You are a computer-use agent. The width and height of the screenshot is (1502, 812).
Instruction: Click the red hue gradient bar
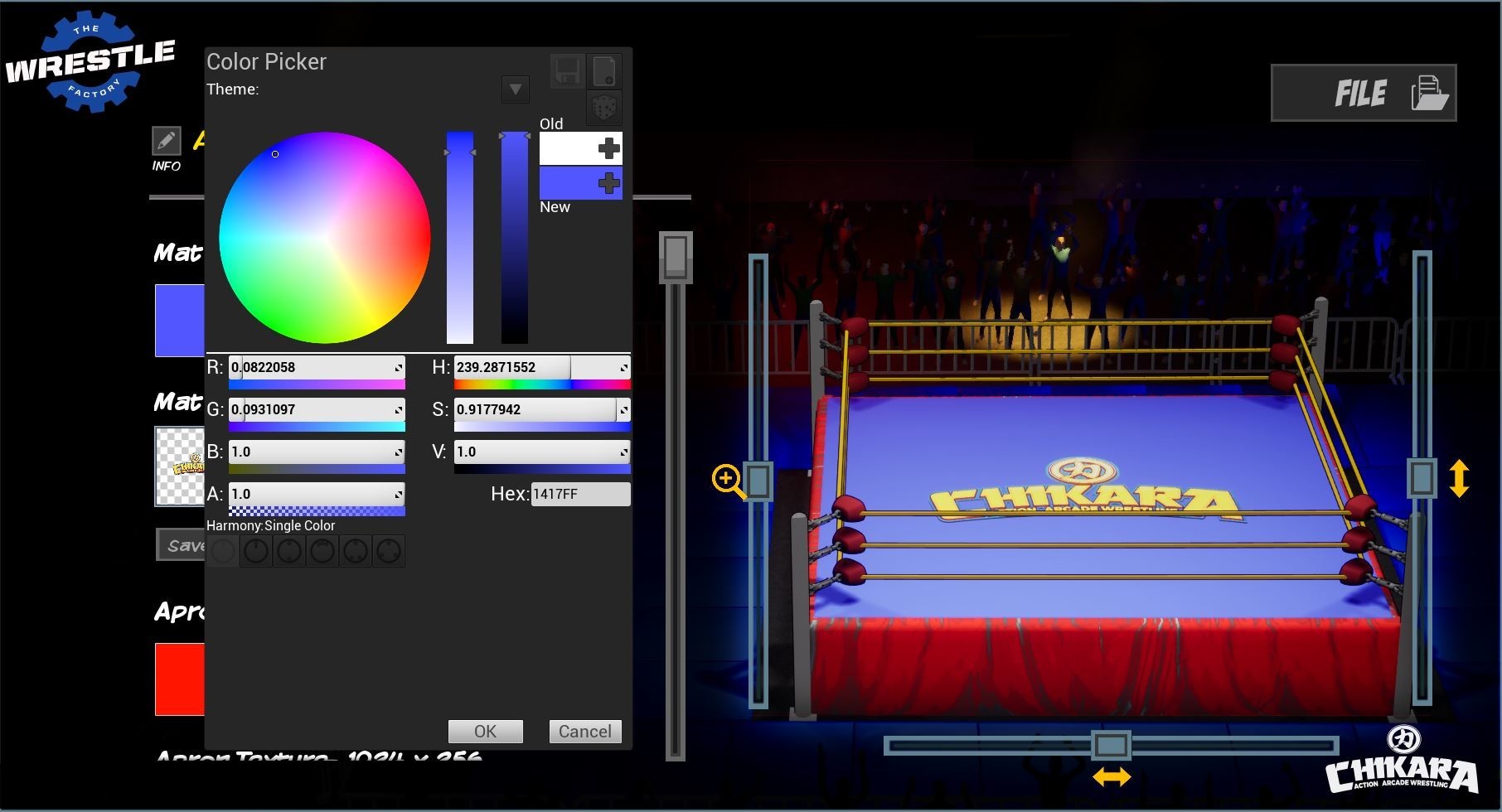317,384
